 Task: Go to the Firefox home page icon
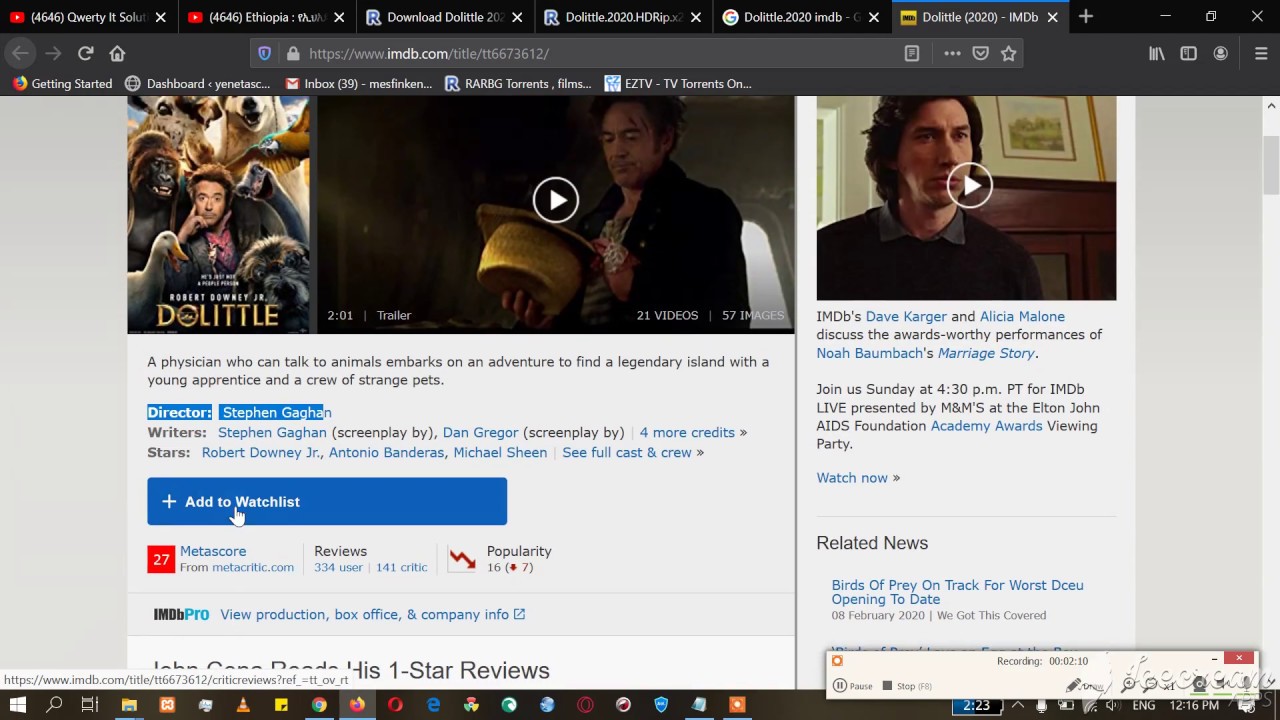tap(117, 54)
